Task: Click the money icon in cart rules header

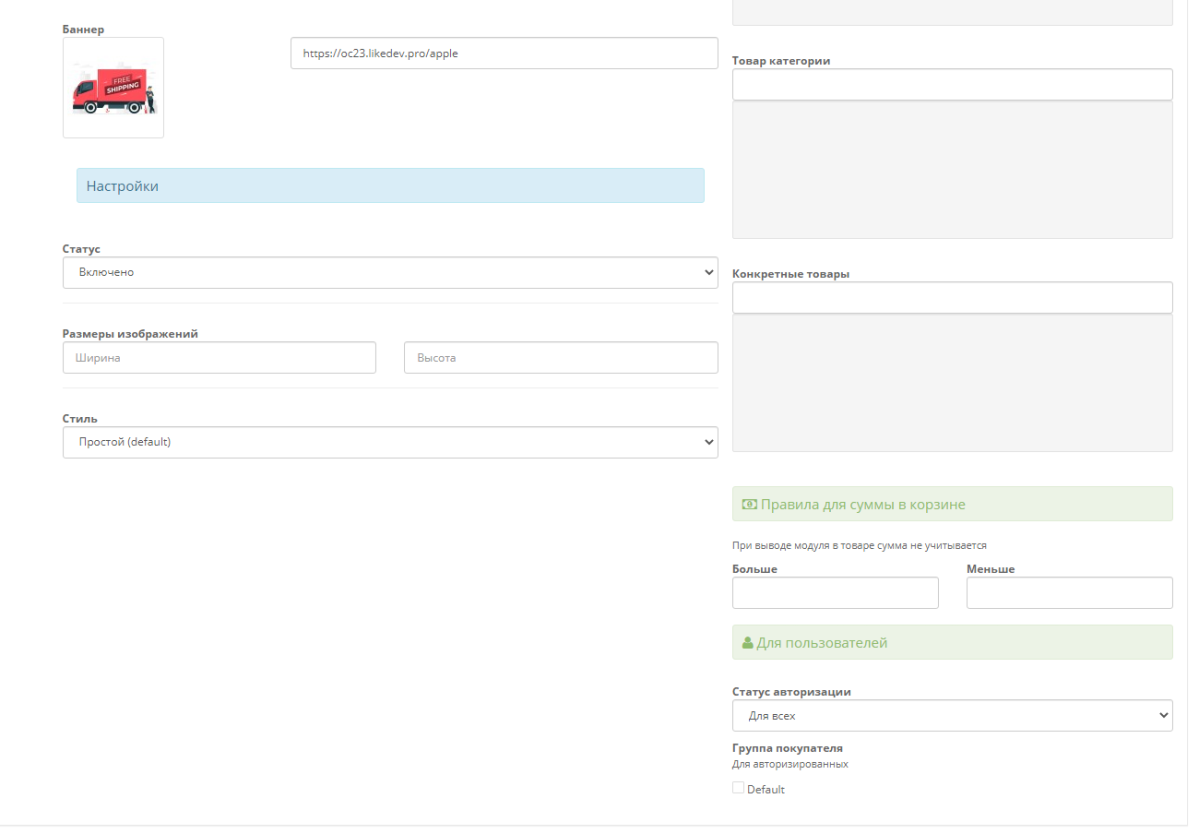Action: click(749, 505)
